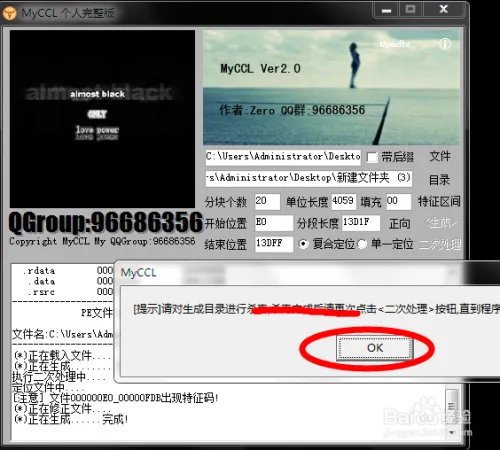
Task: Click the 正向 direction button
Action: tap(400, 224)
